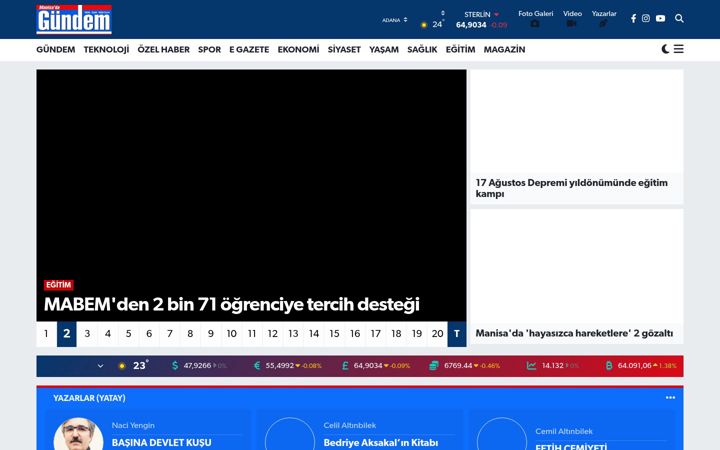Viewport: 720px width, 450px height.
Task: Open the ÖZEL HABER menu item
Action: pos(163,49)
